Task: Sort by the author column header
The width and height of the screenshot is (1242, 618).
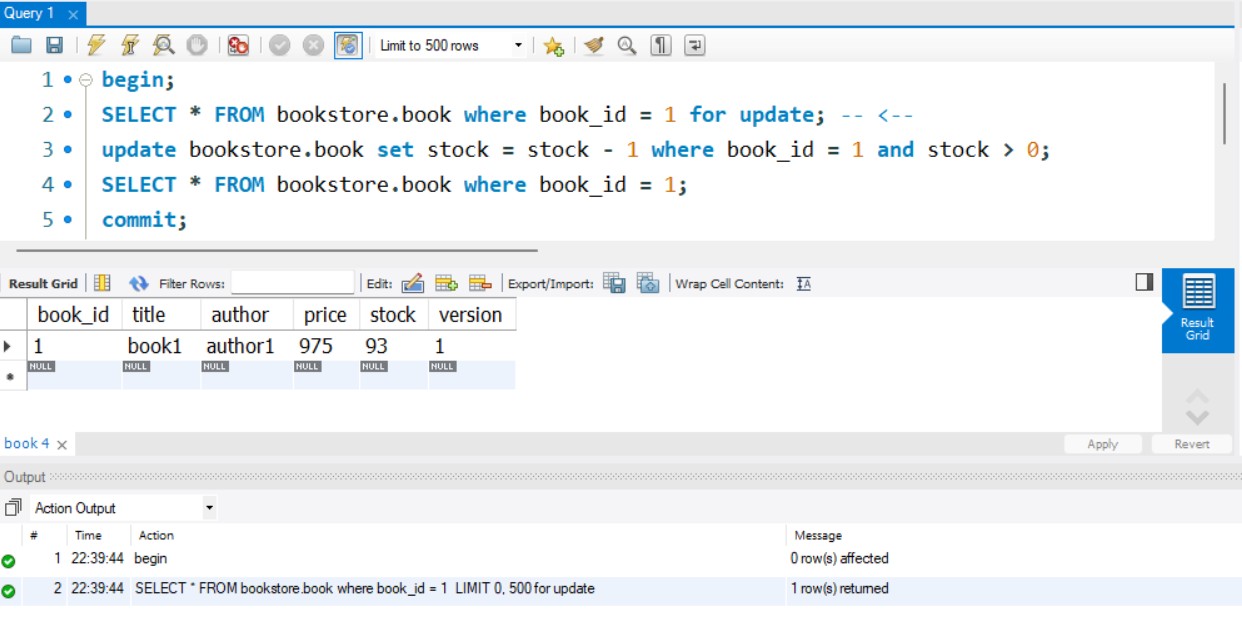Action: tap(247, 314)
